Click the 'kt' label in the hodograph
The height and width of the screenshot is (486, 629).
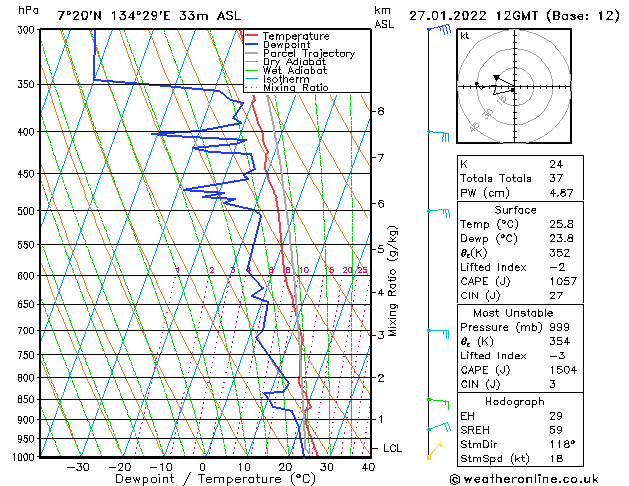point(465,36)
